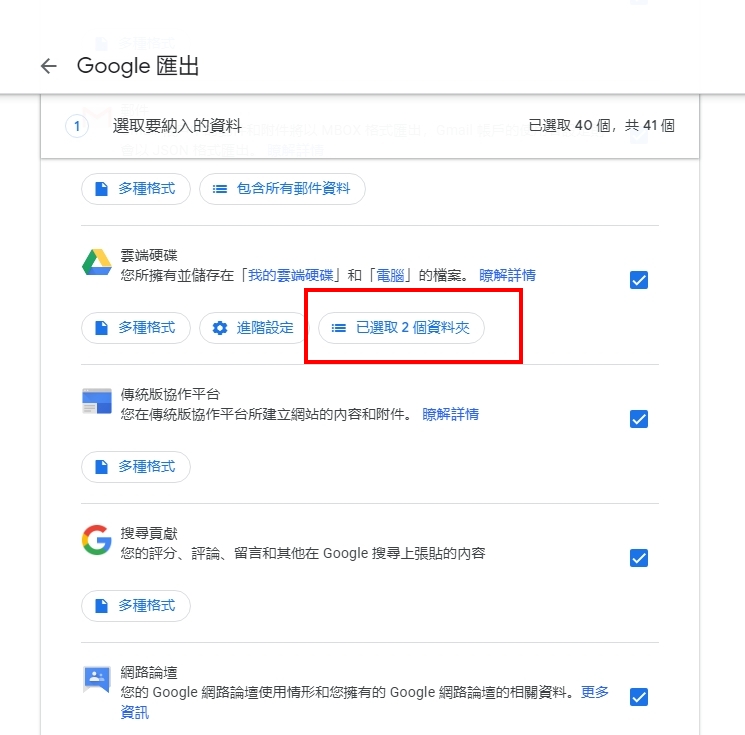Click the 網路論壇 Groups icon

97,679
